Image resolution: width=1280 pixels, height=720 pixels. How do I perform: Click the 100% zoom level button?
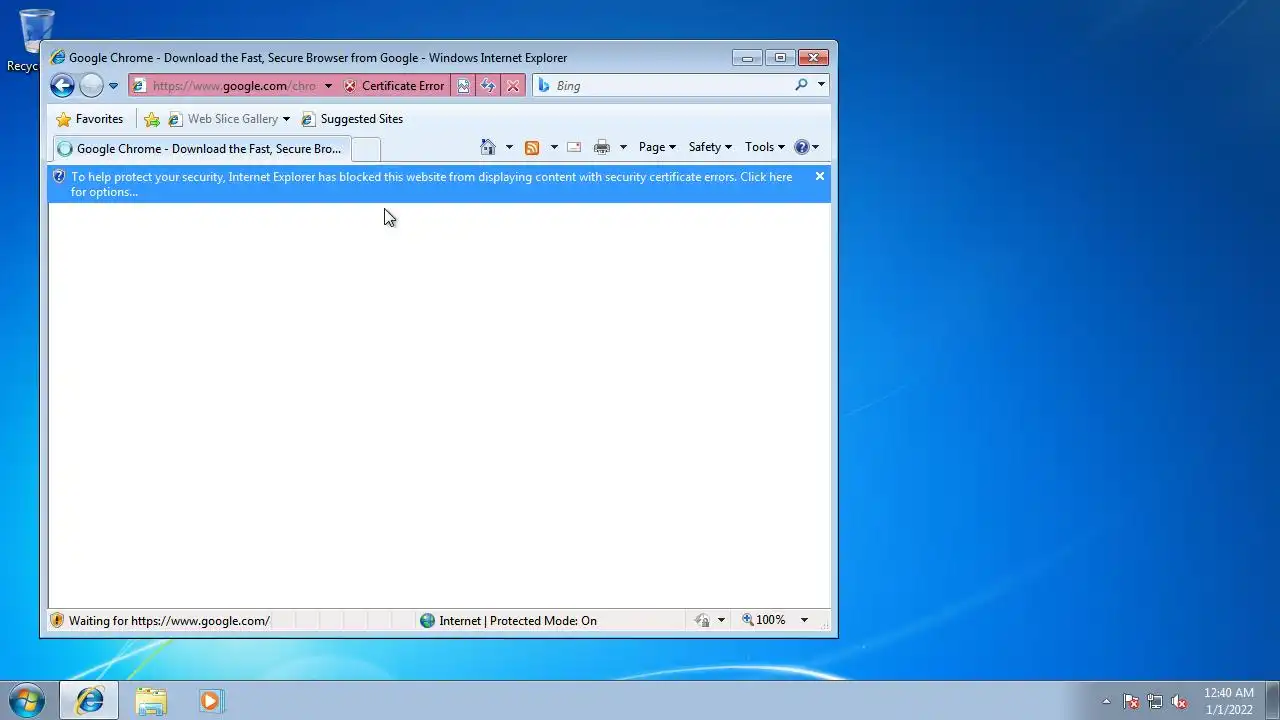[x=765, y=620]
